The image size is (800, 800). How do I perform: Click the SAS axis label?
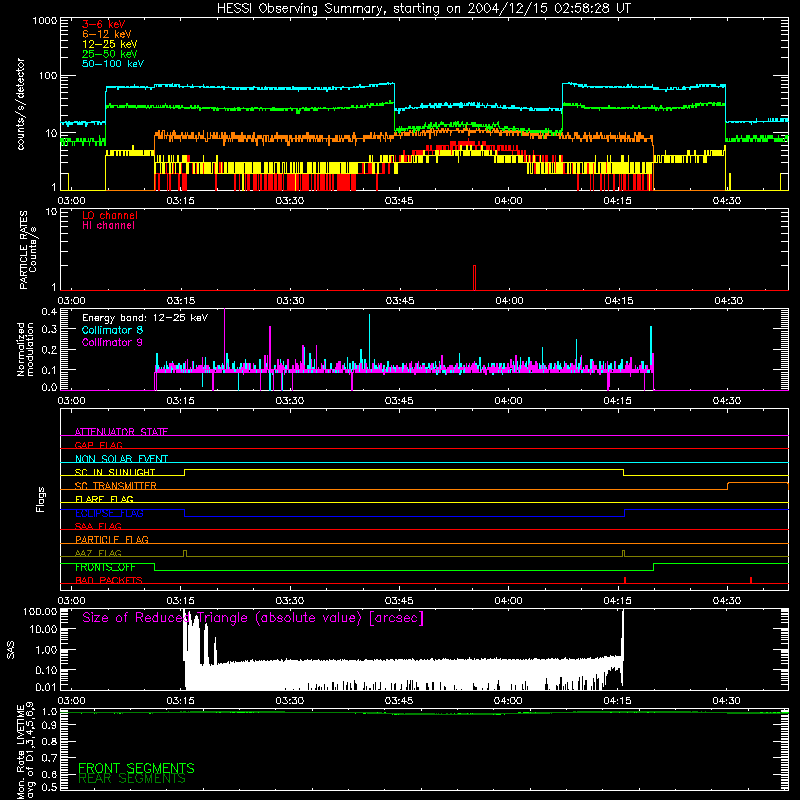click(11, 650)
